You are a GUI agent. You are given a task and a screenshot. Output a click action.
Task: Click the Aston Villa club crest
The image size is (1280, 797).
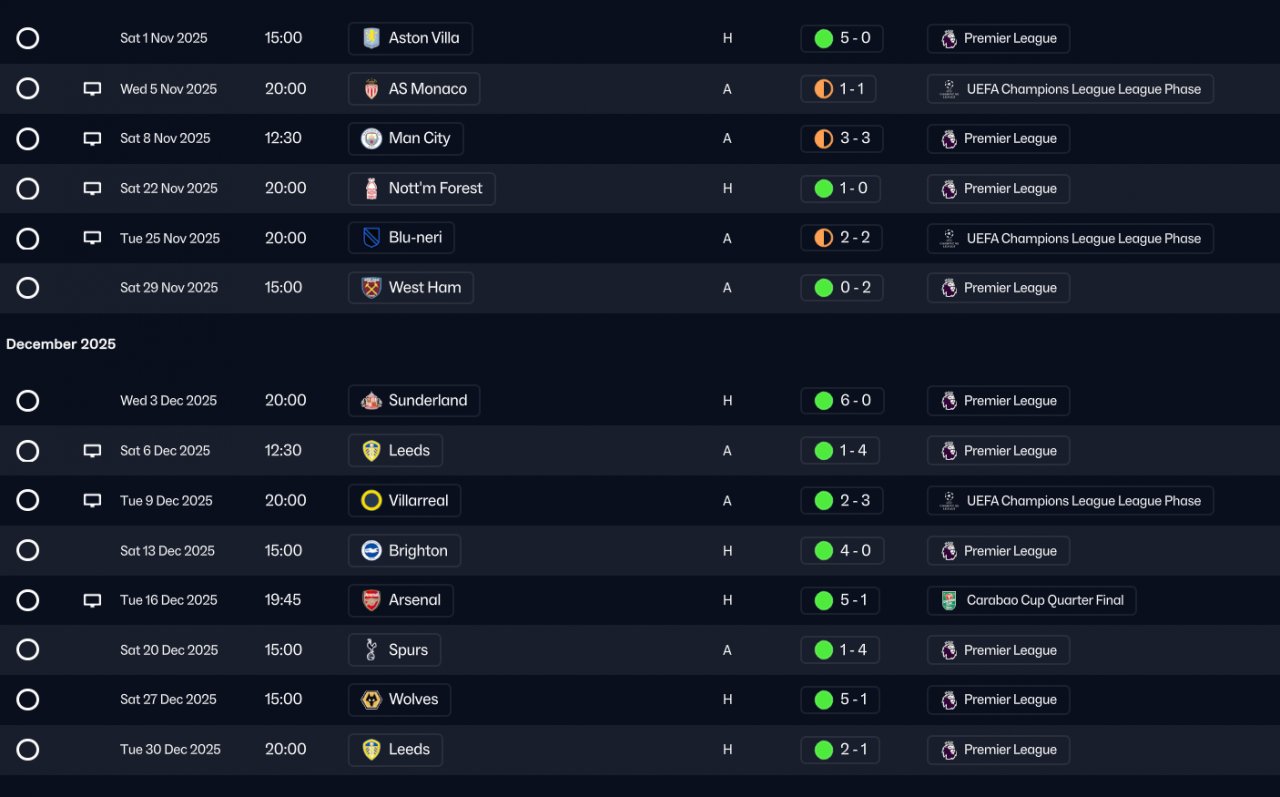[x=371, y=39]
